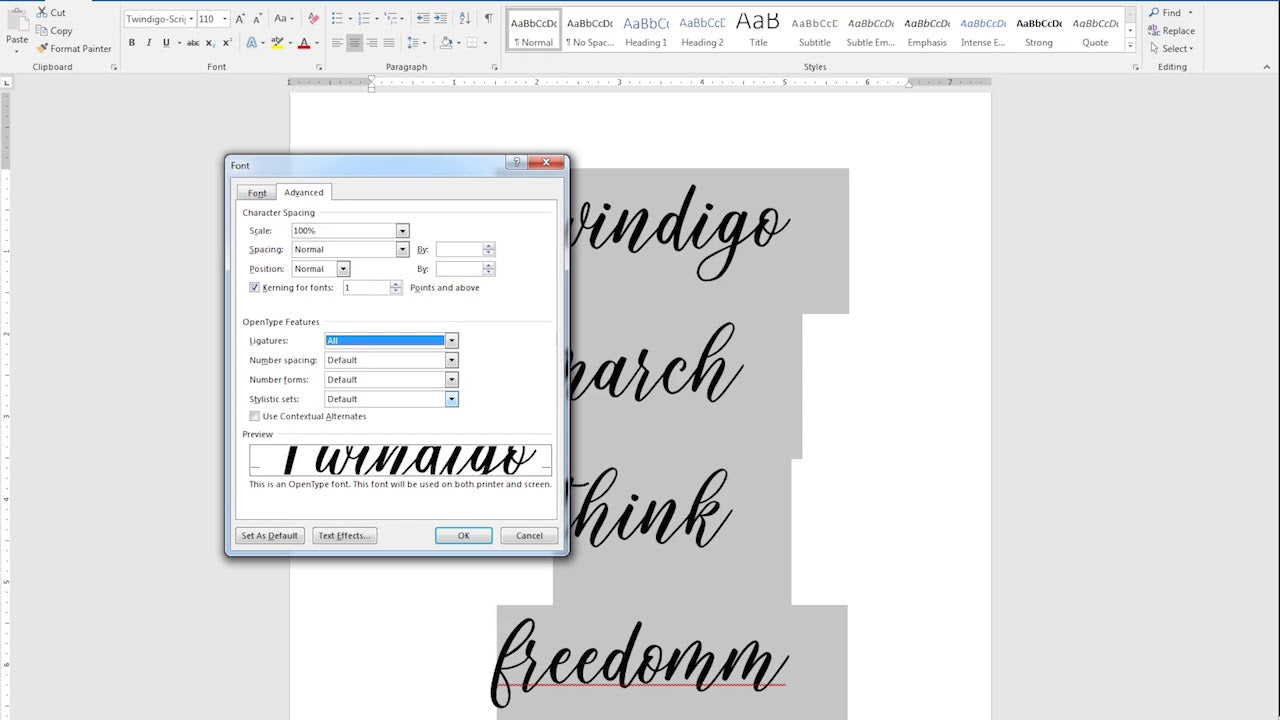
Task: Open the Scale dropdown in Character Spacing
Action: 402,230
